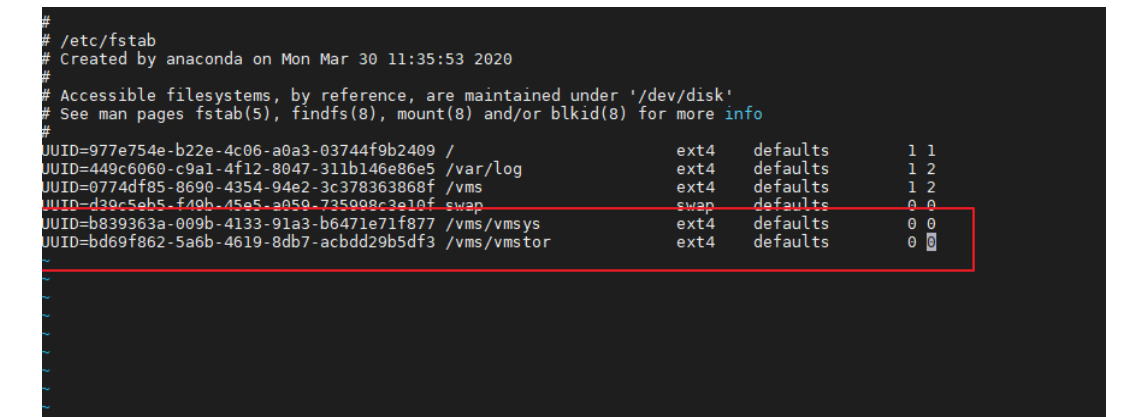Click the word 'anaconda' in comment

207,59
